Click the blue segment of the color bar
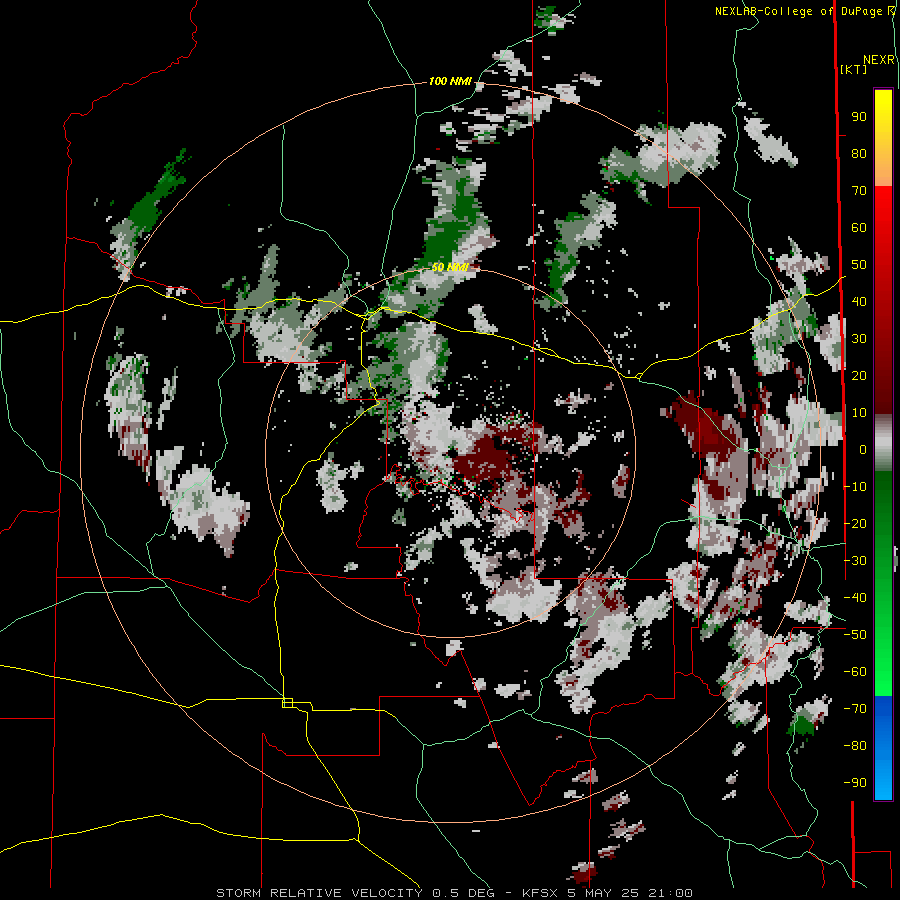900x900 pixels. coord(883,747)
